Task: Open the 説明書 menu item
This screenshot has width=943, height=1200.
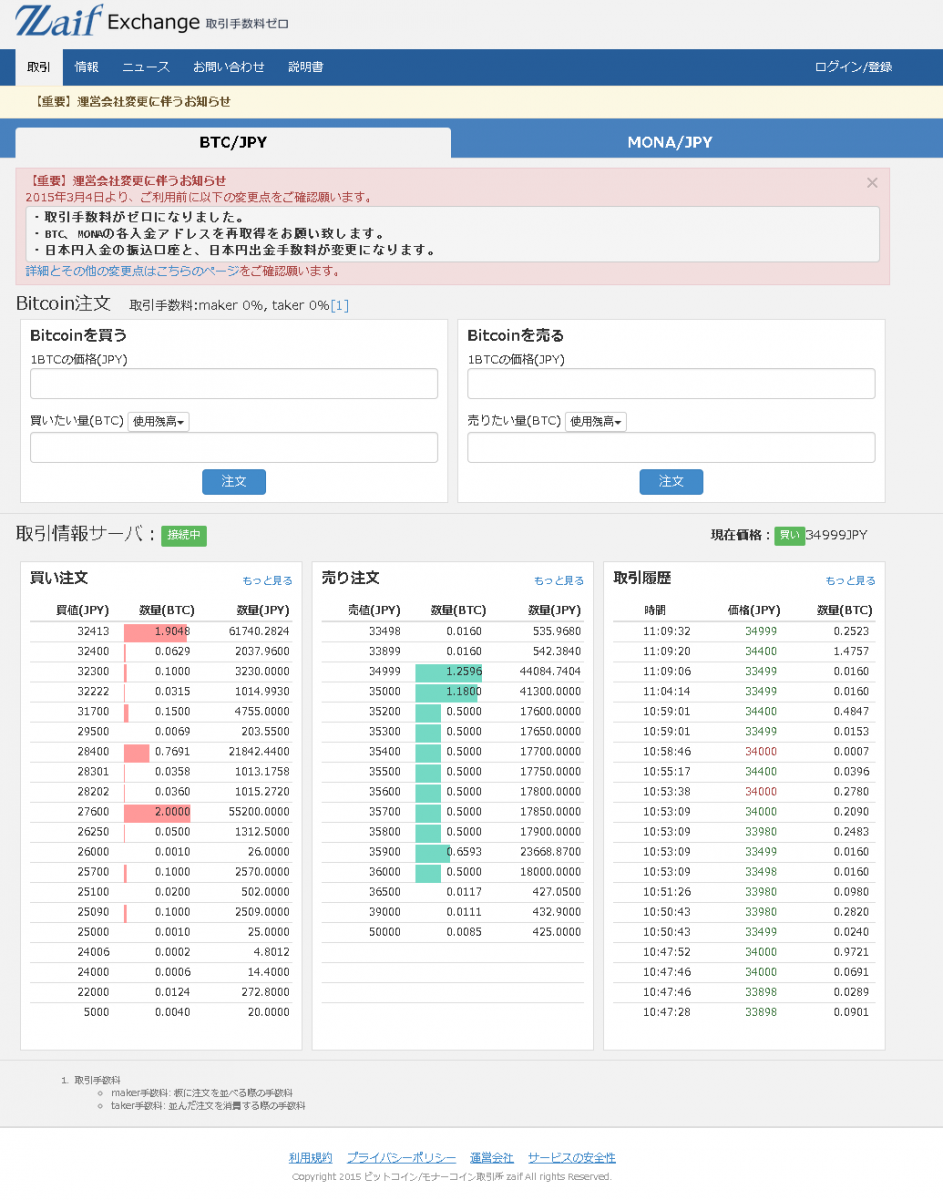Action: tap(305, 67)
